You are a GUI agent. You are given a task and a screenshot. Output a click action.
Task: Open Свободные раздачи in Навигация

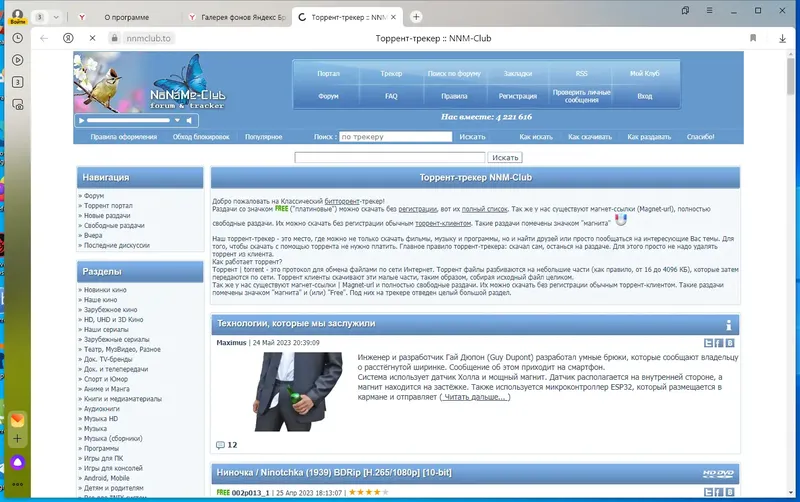114,225
